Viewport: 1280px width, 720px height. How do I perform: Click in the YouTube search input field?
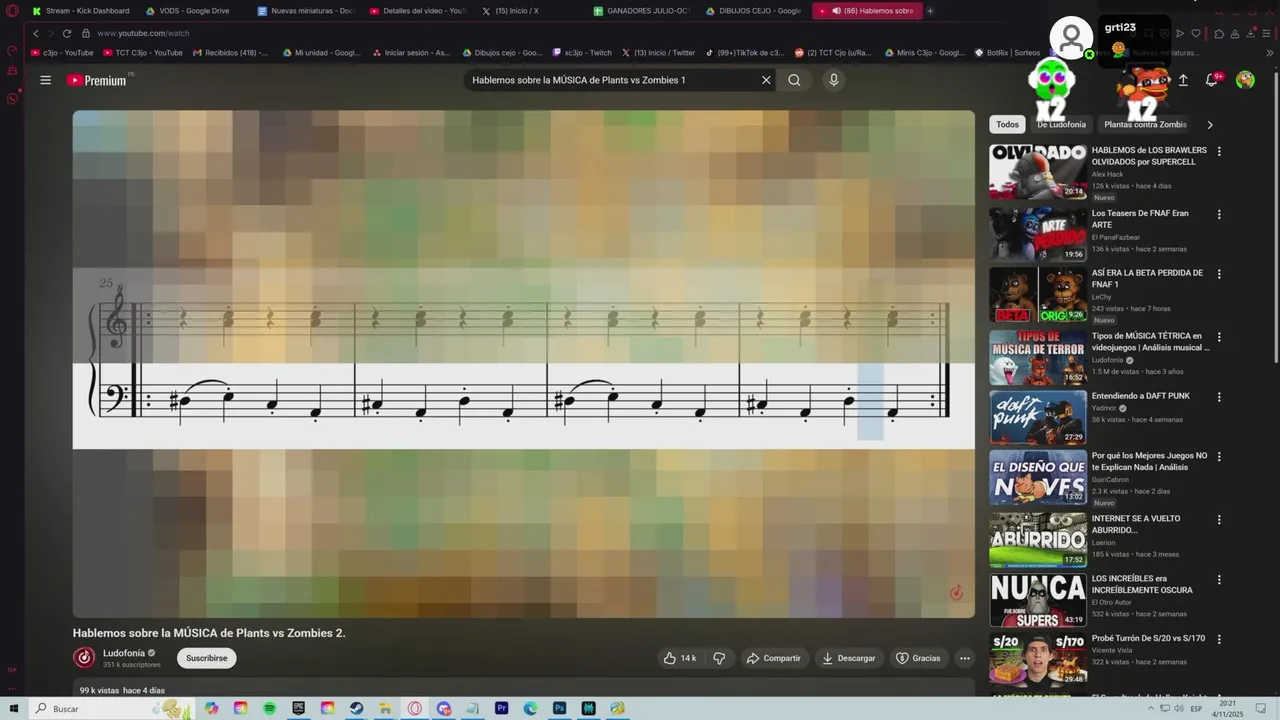(x=612, y=80)
